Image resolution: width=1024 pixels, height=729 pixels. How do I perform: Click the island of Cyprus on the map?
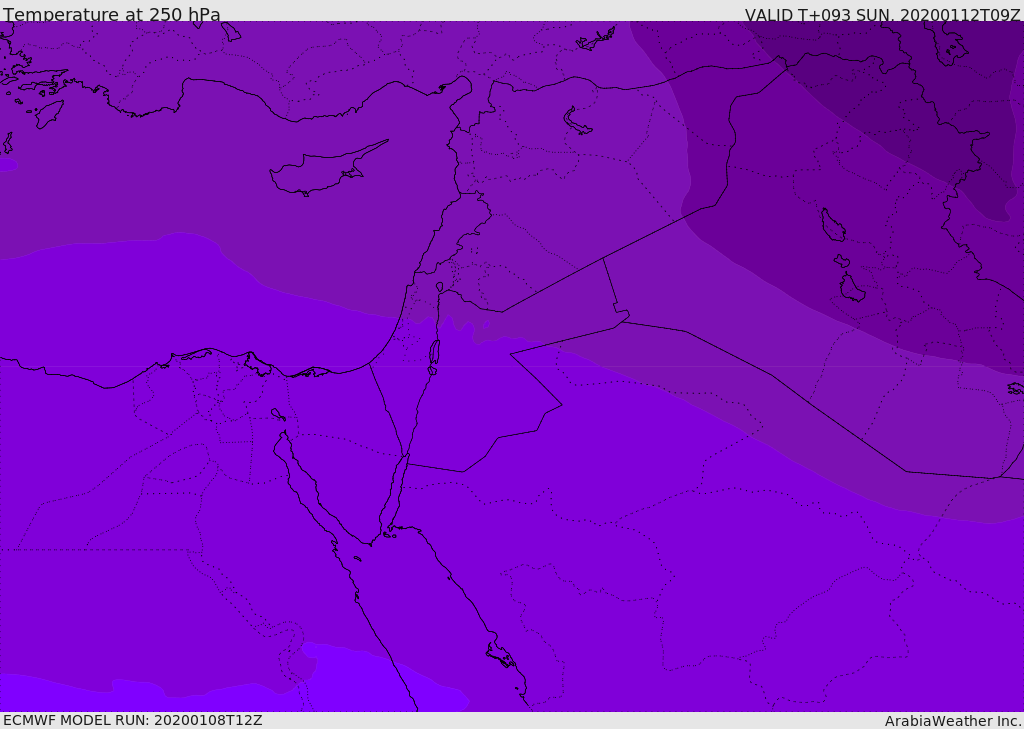328,168
